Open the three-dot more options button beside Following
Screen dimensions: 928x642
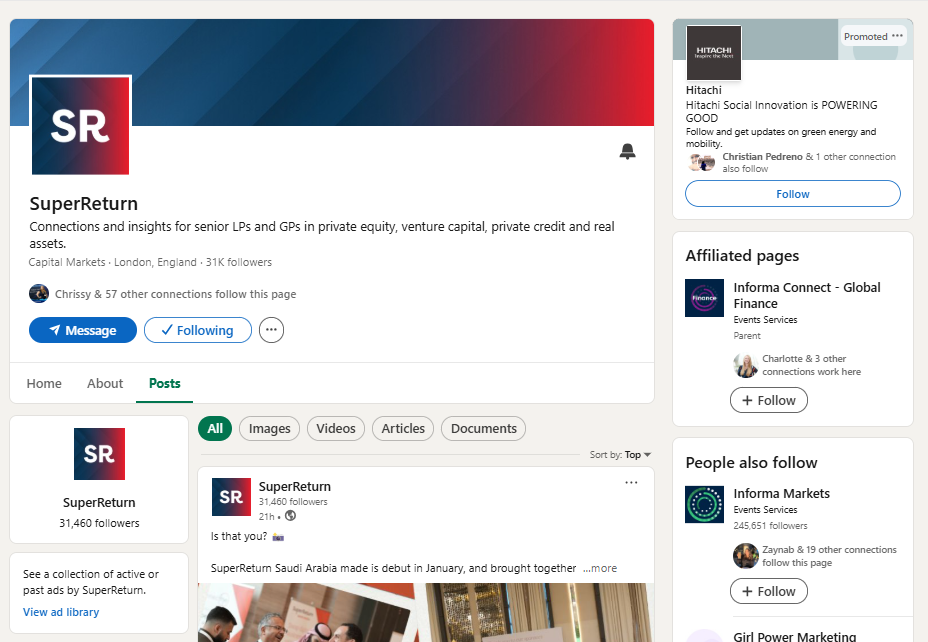click(271, 330)
